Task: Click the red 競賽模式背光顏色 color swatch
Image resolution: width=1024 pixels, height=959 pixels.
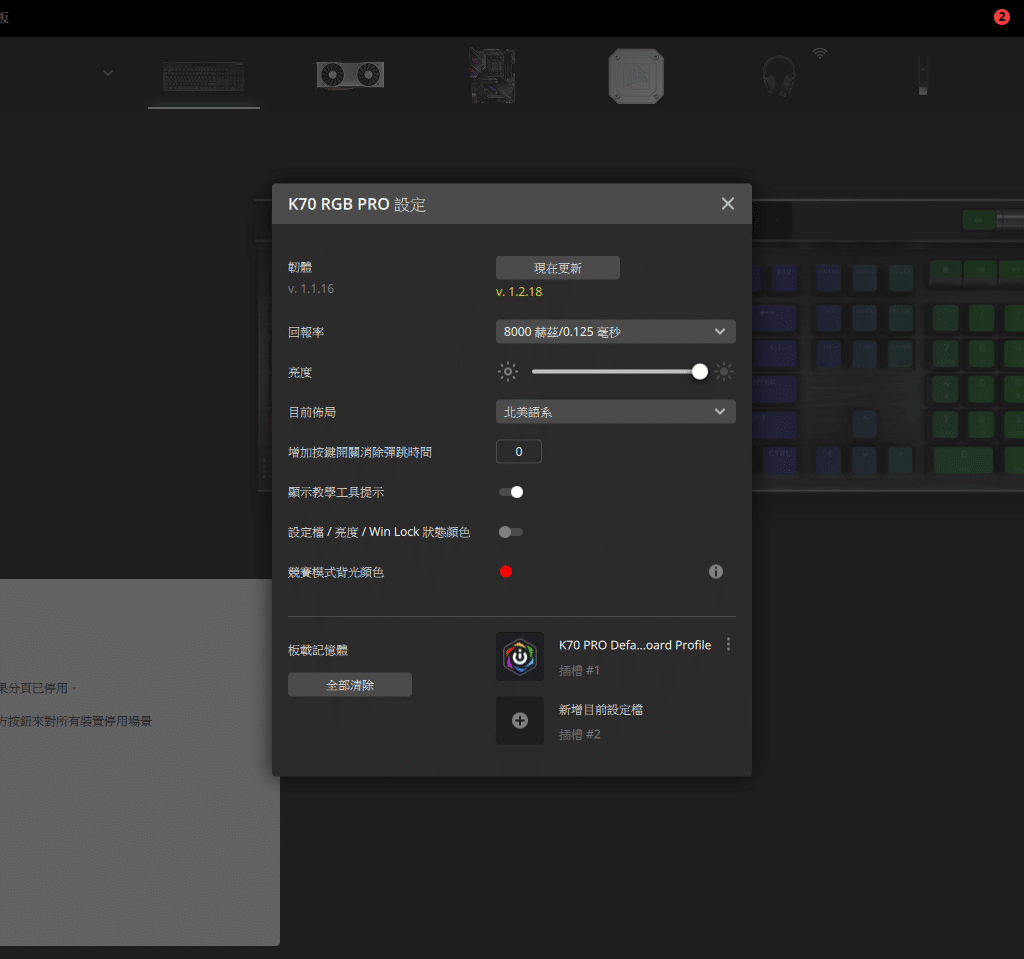Action: pyautogui.click(x=506, y=572)
